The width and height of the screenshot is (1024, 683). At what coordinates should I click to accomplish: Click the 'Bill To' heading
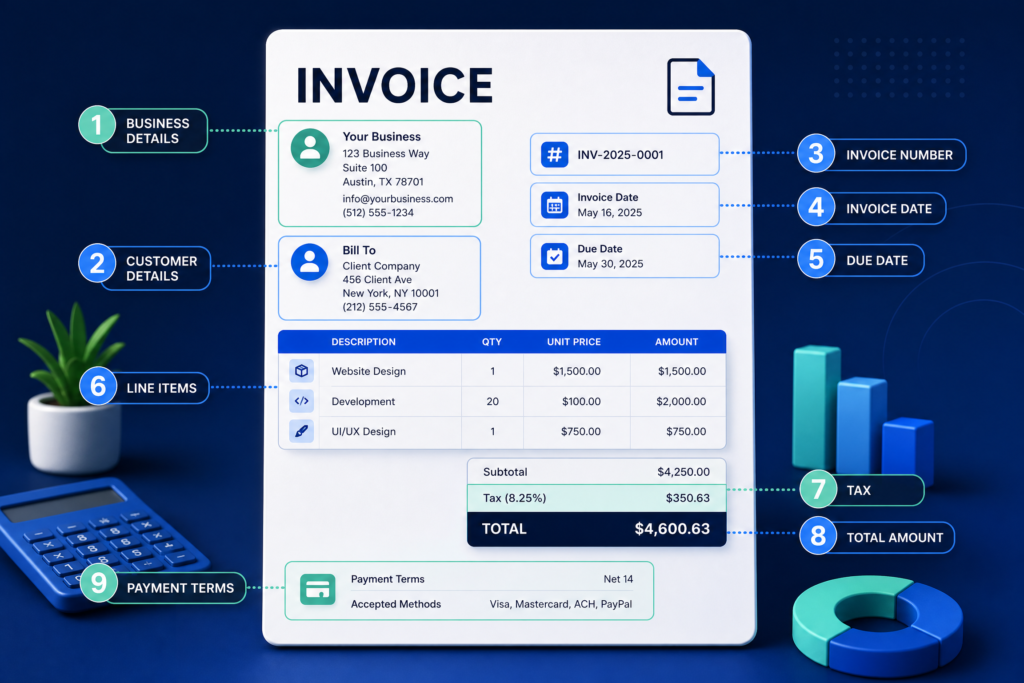359,250
